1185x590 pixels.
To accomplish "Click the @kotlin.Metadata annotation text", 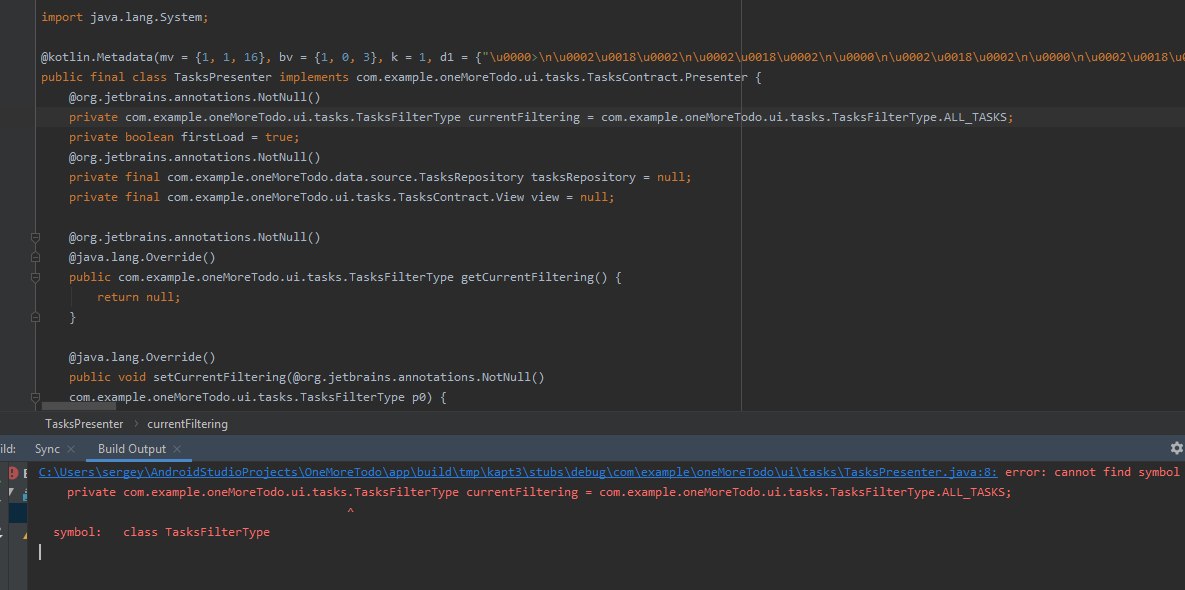I will tap(98, 57).
